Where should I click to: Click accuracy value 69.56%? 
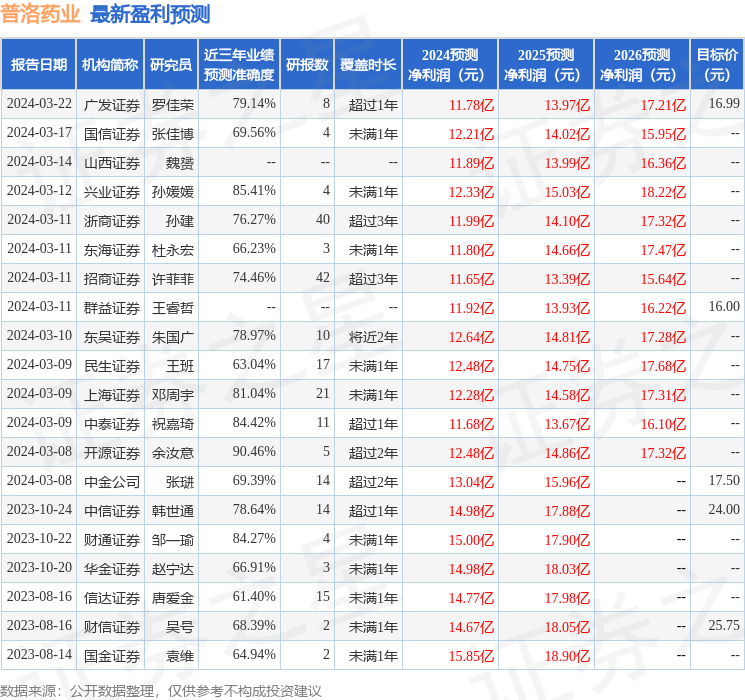click(254, 133)
